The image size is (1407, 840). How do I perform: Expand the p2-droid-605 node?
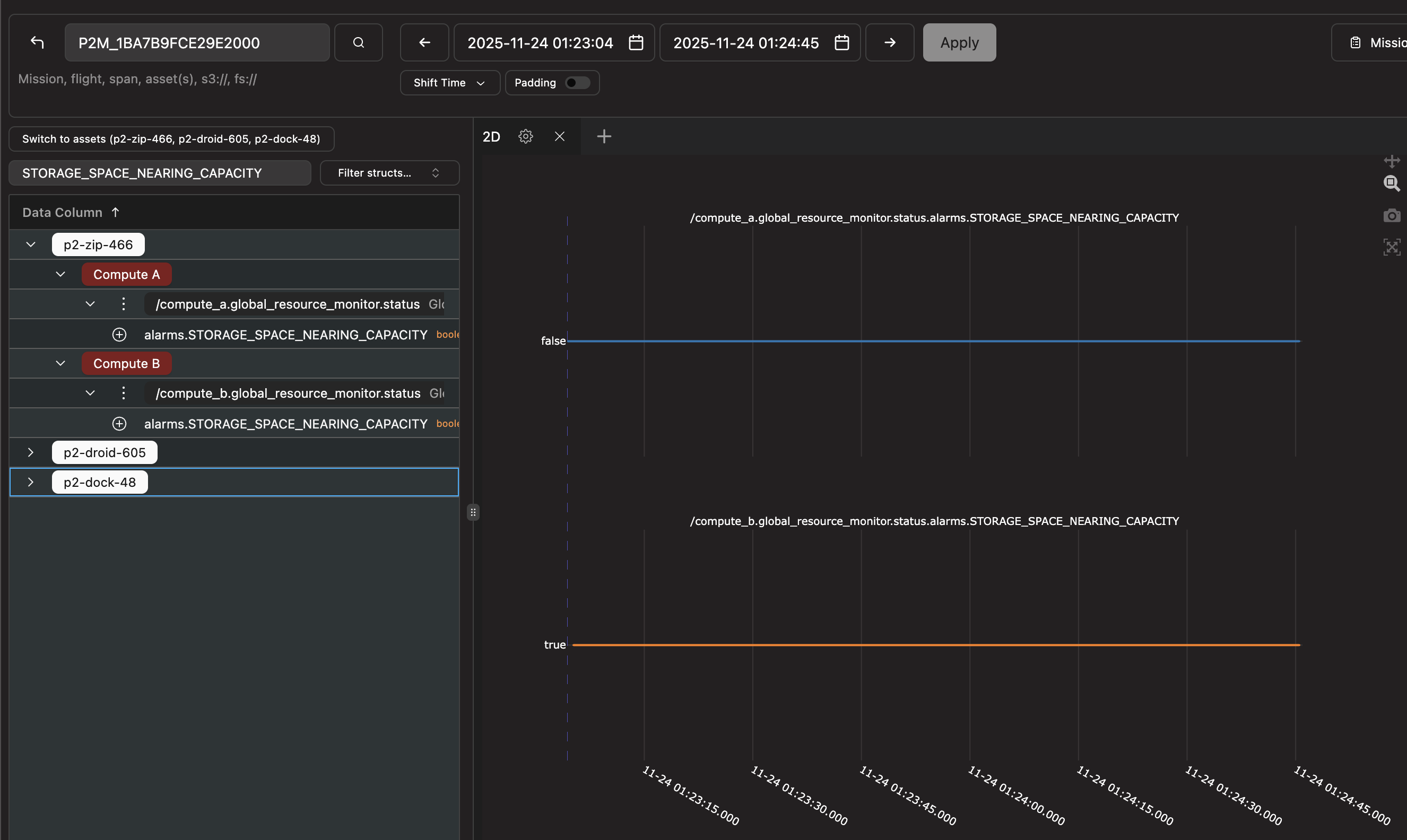point(31,452)
